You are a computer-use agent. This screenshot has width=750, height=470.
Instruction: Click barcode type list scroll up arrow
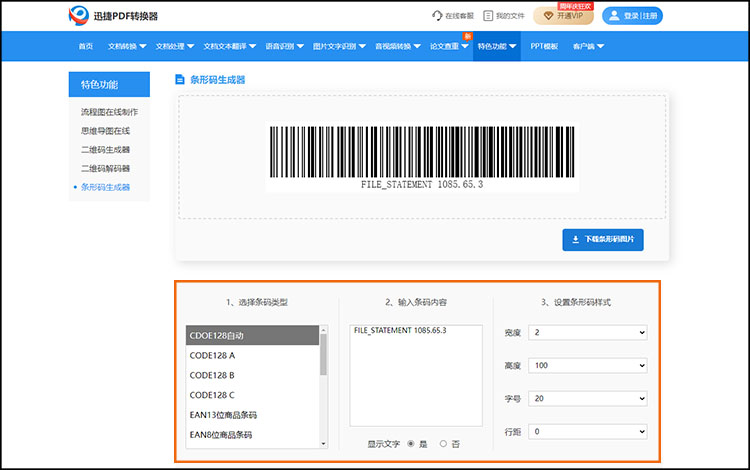323,330
